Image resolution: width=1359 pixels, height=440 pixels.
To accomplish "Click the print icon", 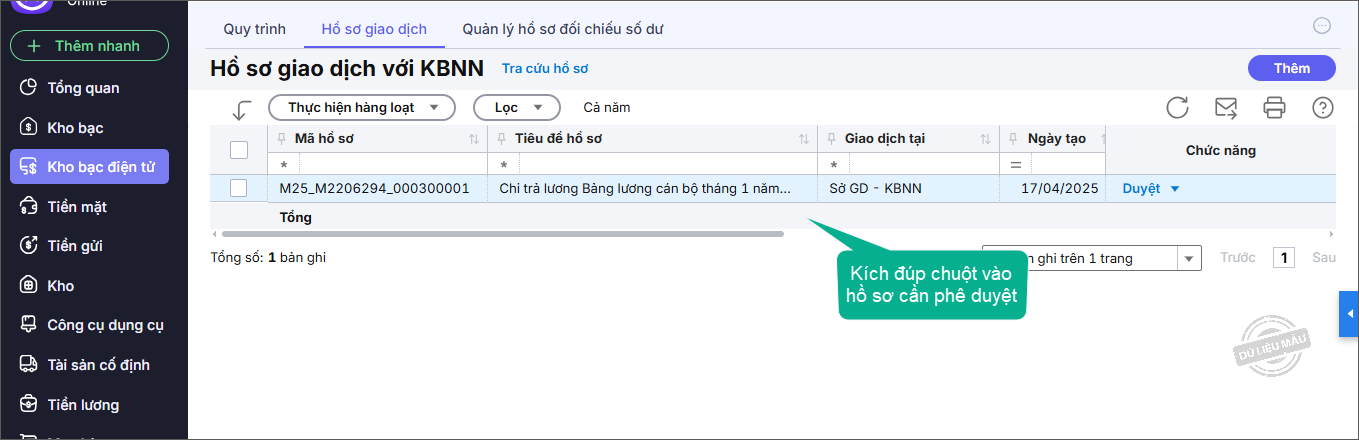I will 1274,107.
